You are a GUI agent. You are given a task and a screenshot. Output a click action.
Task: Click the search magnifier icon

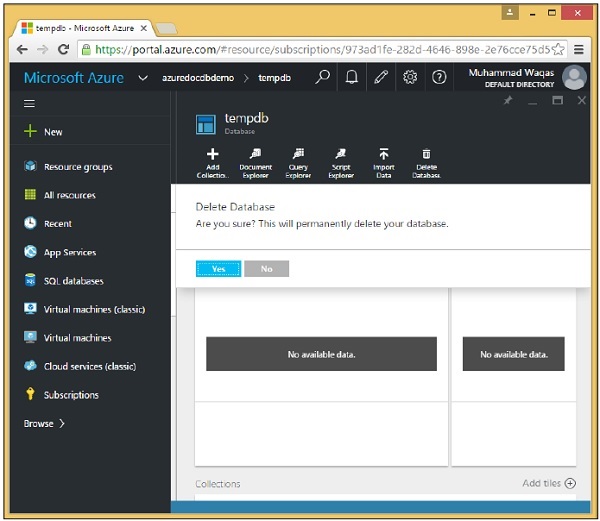point(322,77)
